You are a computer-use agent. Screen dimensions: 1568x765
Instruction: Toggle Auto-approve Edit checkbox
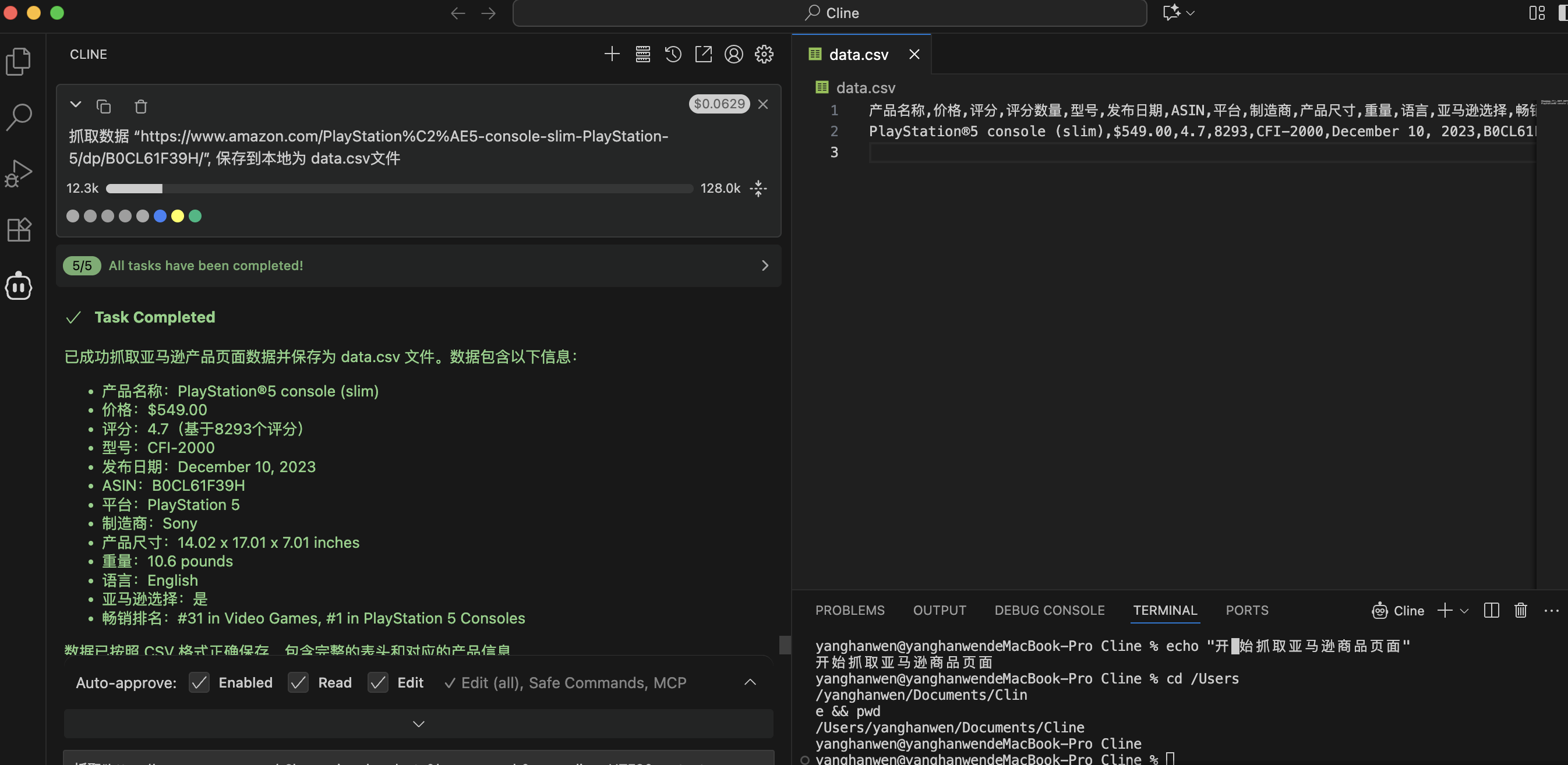pos(378,683)
